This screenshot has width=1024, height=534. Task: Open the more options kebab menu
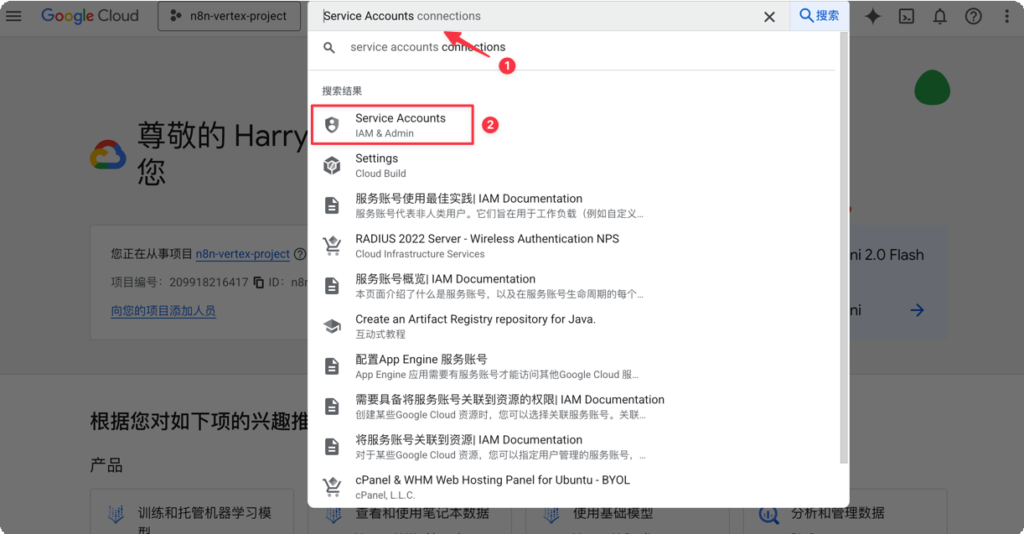pyautogui.click(x=1006, y=16)
